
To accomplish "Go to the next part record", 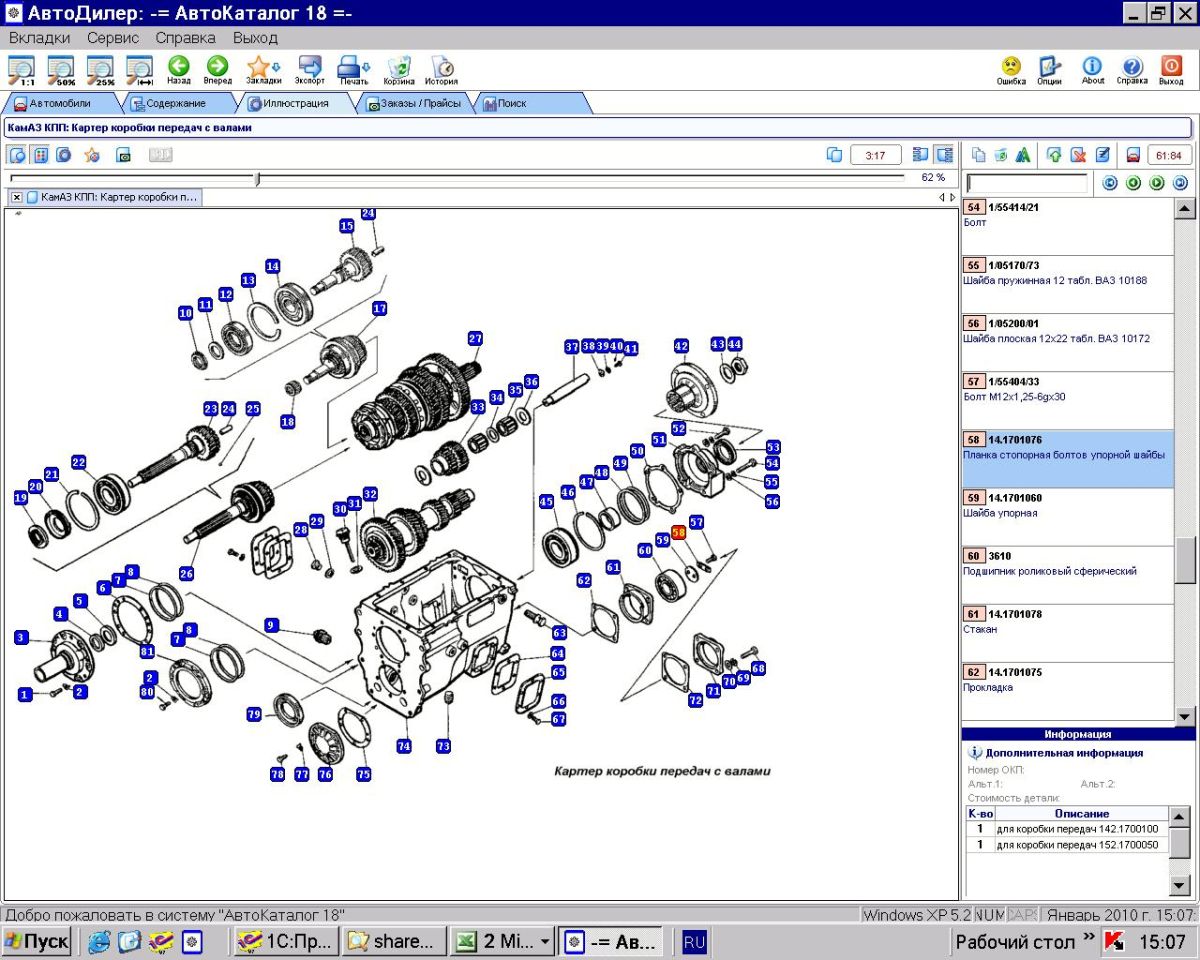I will click(1157, 183).
